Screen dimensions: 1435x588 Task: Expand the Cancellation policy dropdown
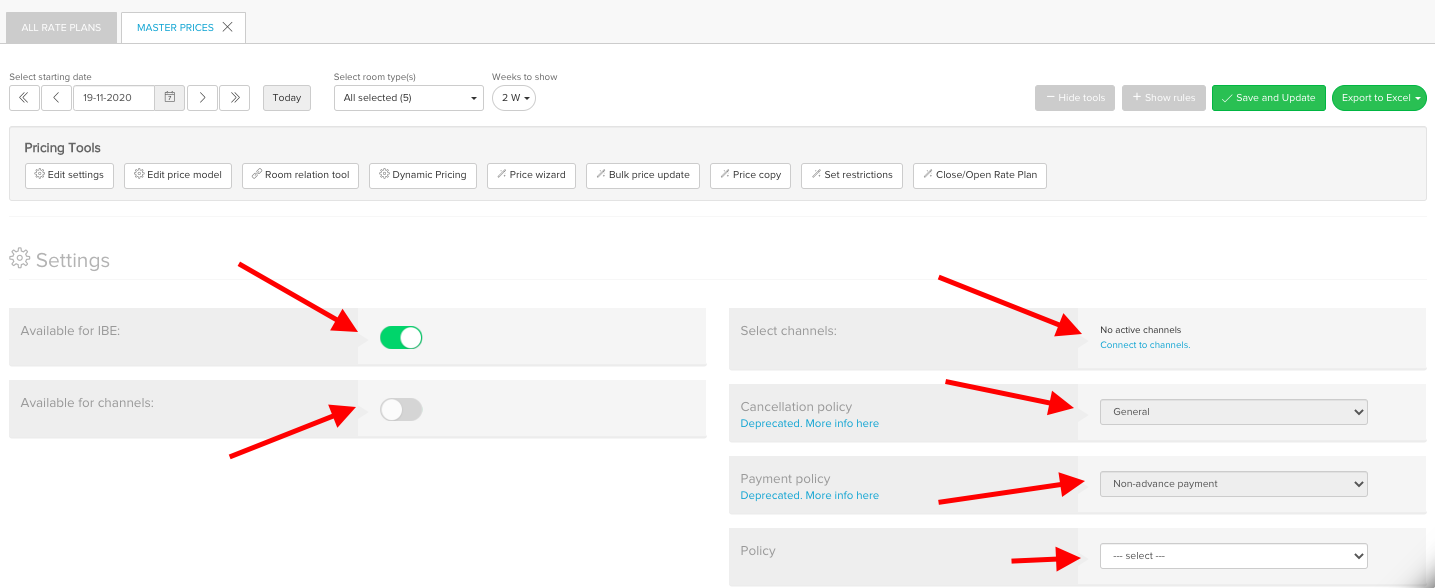(x=1232, y=412)
